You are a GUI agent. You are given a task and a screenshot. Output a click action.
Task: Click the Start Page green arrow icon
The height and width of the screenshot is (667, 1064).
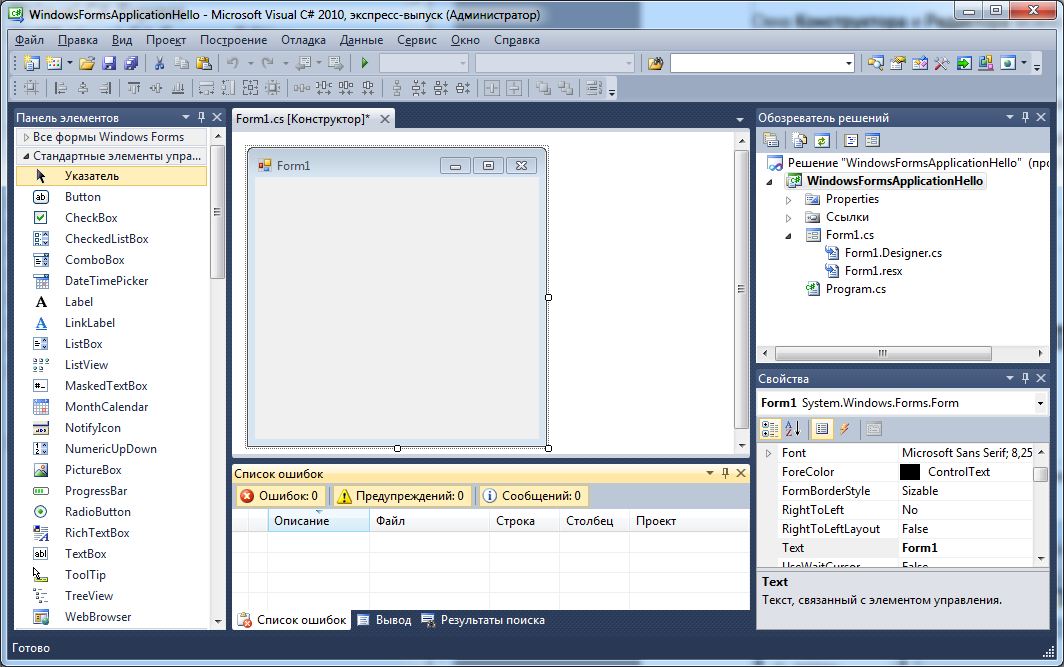coord(964,63)
